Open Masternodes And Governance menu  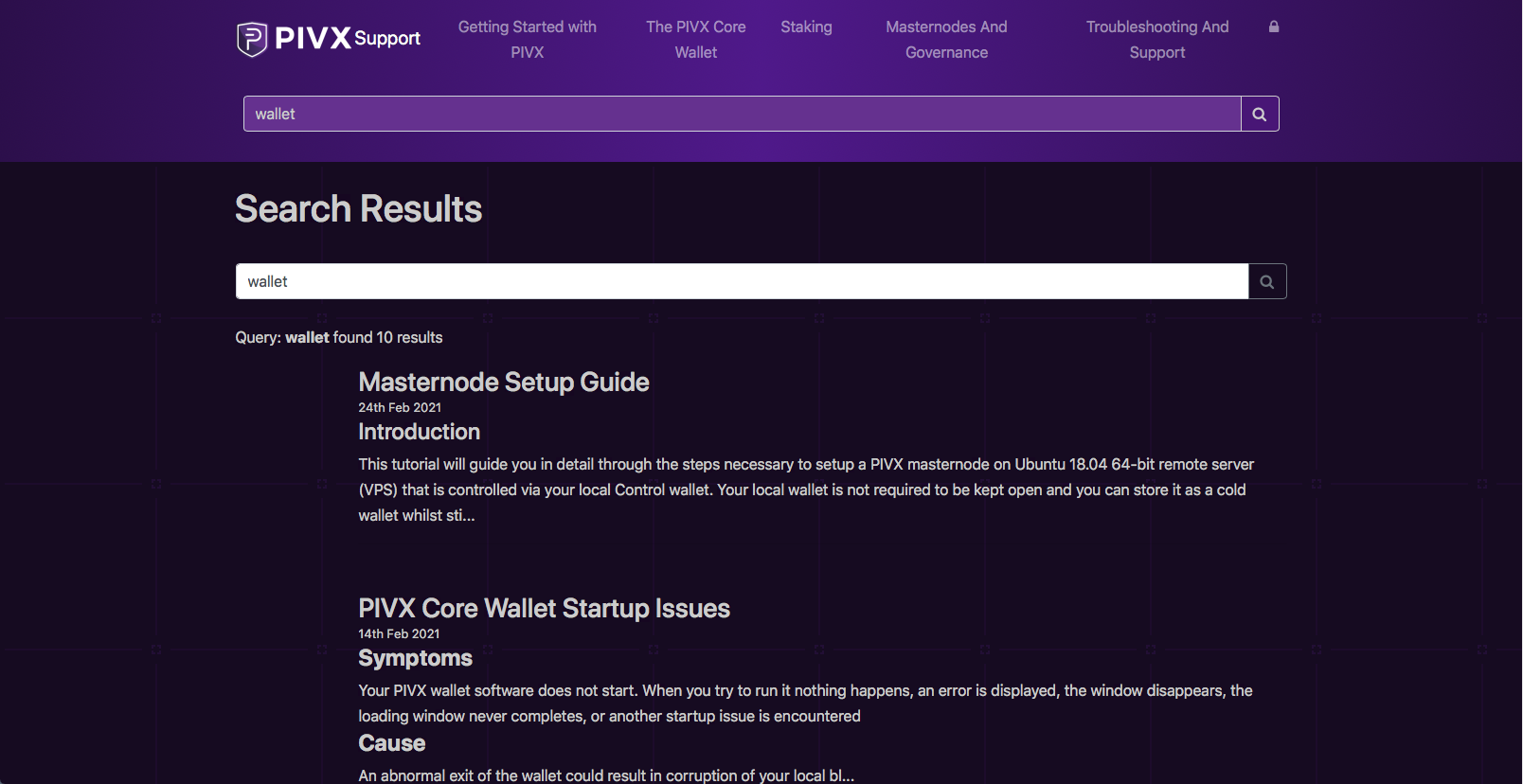click(x=947, y=40)
